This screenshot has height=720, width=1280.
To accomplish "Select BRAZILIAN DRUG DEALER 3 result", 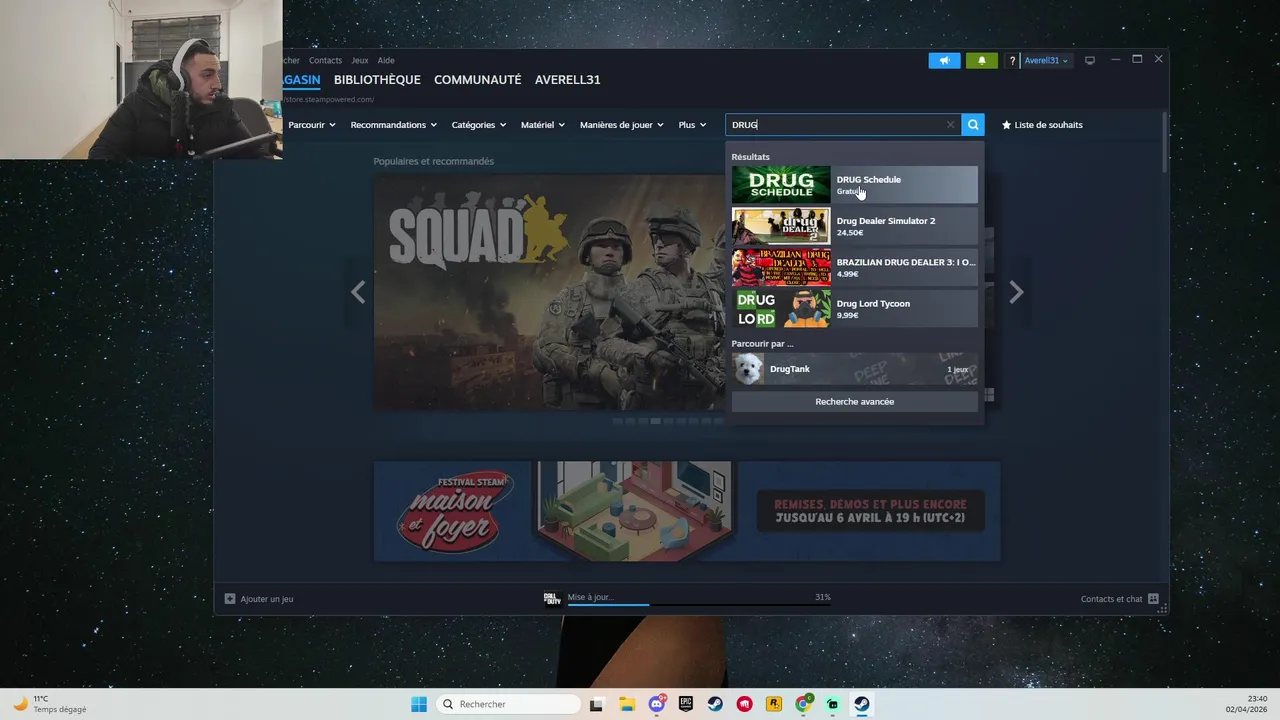I will (854, 267).
